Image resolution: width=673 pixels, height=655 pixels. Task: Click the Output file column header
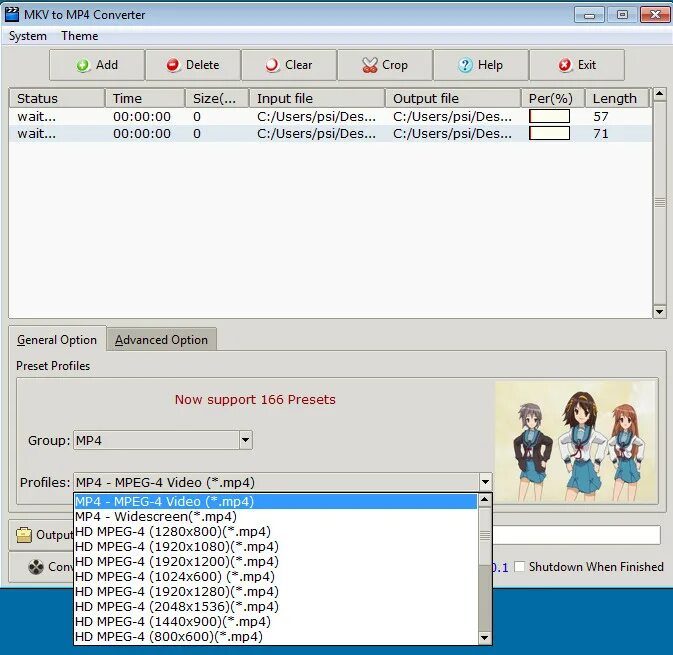click(453, 98)
